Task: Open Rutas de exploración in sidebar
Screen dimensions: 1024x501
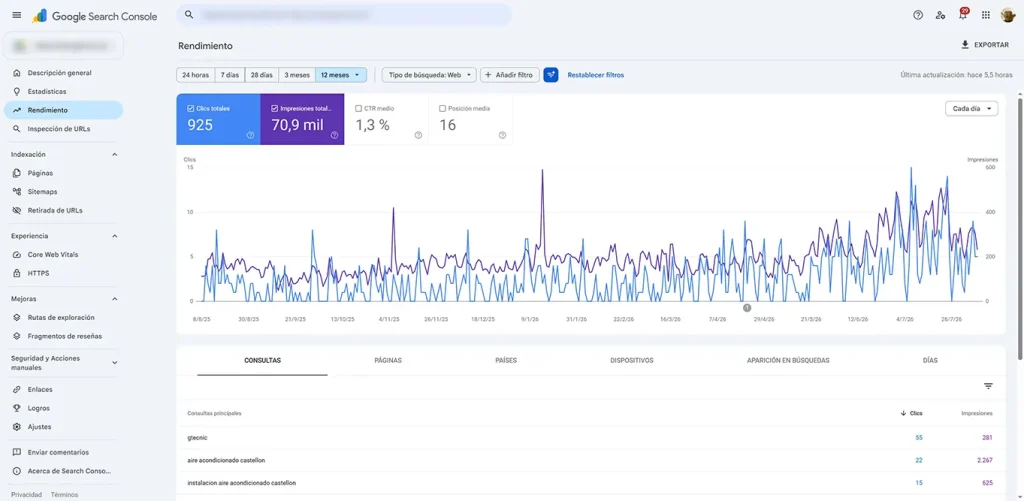Action: 63,317
